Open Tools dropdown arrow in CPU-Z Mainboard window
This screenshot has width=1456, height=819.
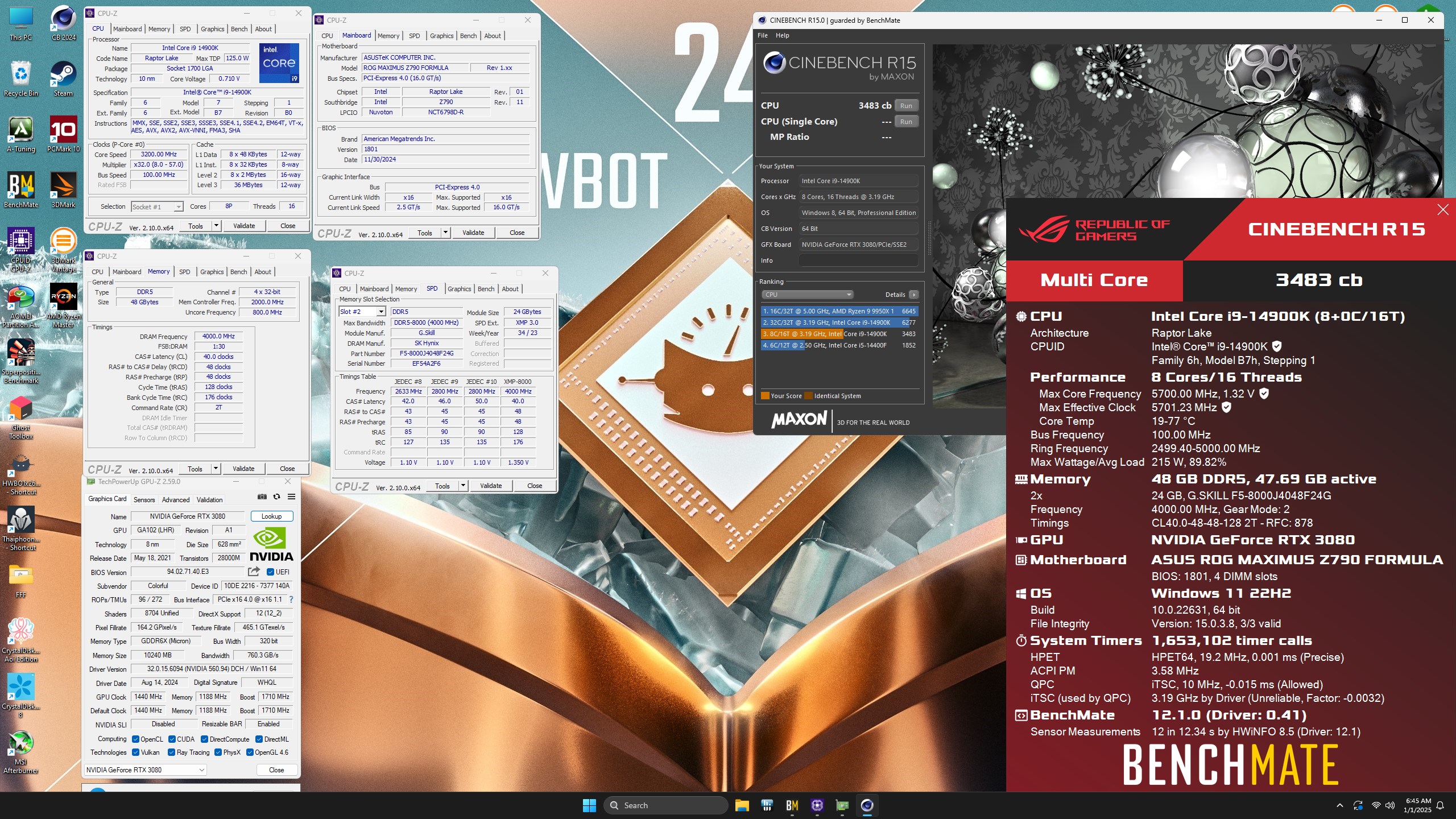tap(445, 233)
